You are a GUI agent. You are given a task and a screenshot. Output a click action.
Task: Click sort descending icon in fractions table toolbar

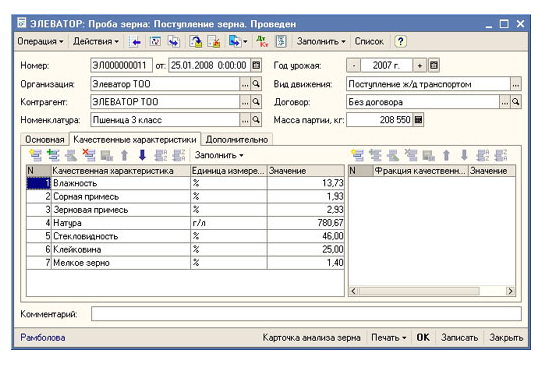[x=501, y=155]
